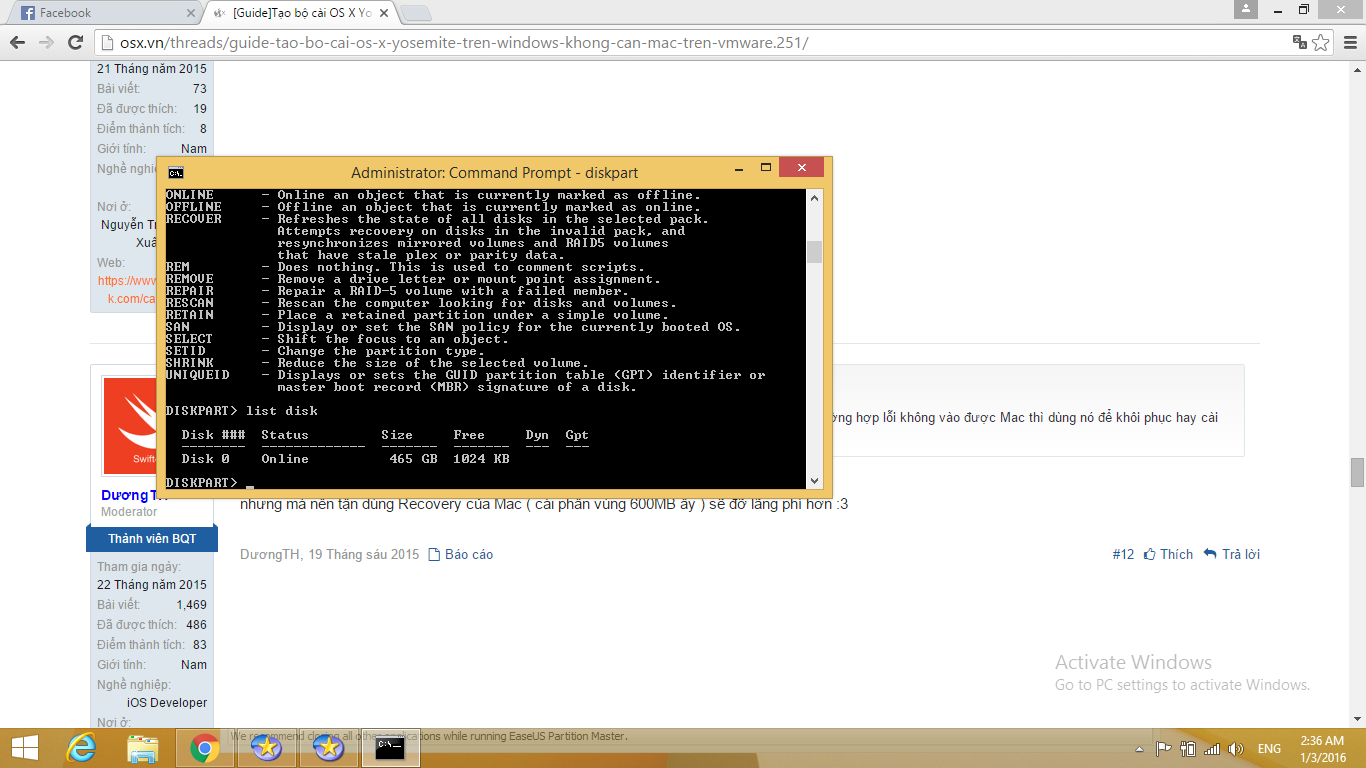The width and height of the screenshot is (1366, 768).
Task: Click the volume speaker icon in system tray
Action: (x=1236, y=749)
